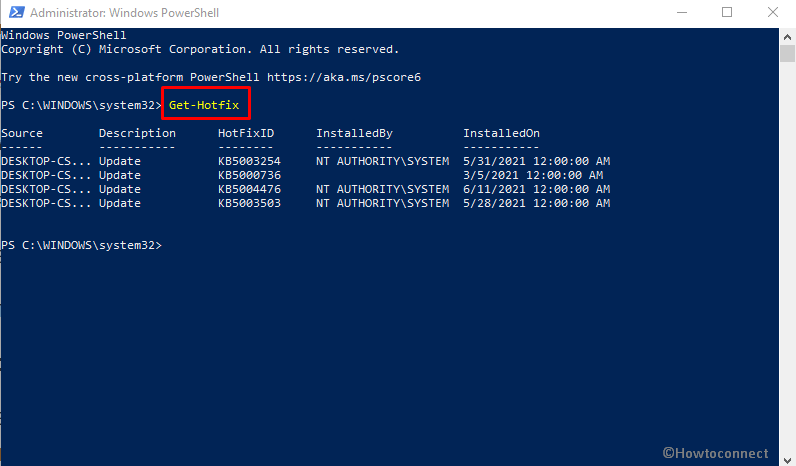The height and width of the screenshot is (466, 796).
Task: Click install date 5/28/2021 12:00:00 AM
Action: pyautogui.click(x=537, y=203)
